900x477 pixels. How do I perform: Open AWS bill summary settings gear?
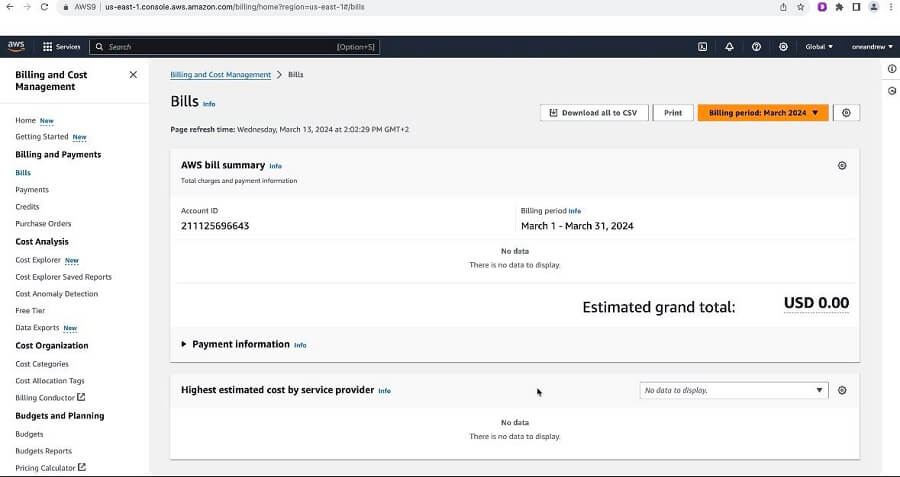click(842, 165)
